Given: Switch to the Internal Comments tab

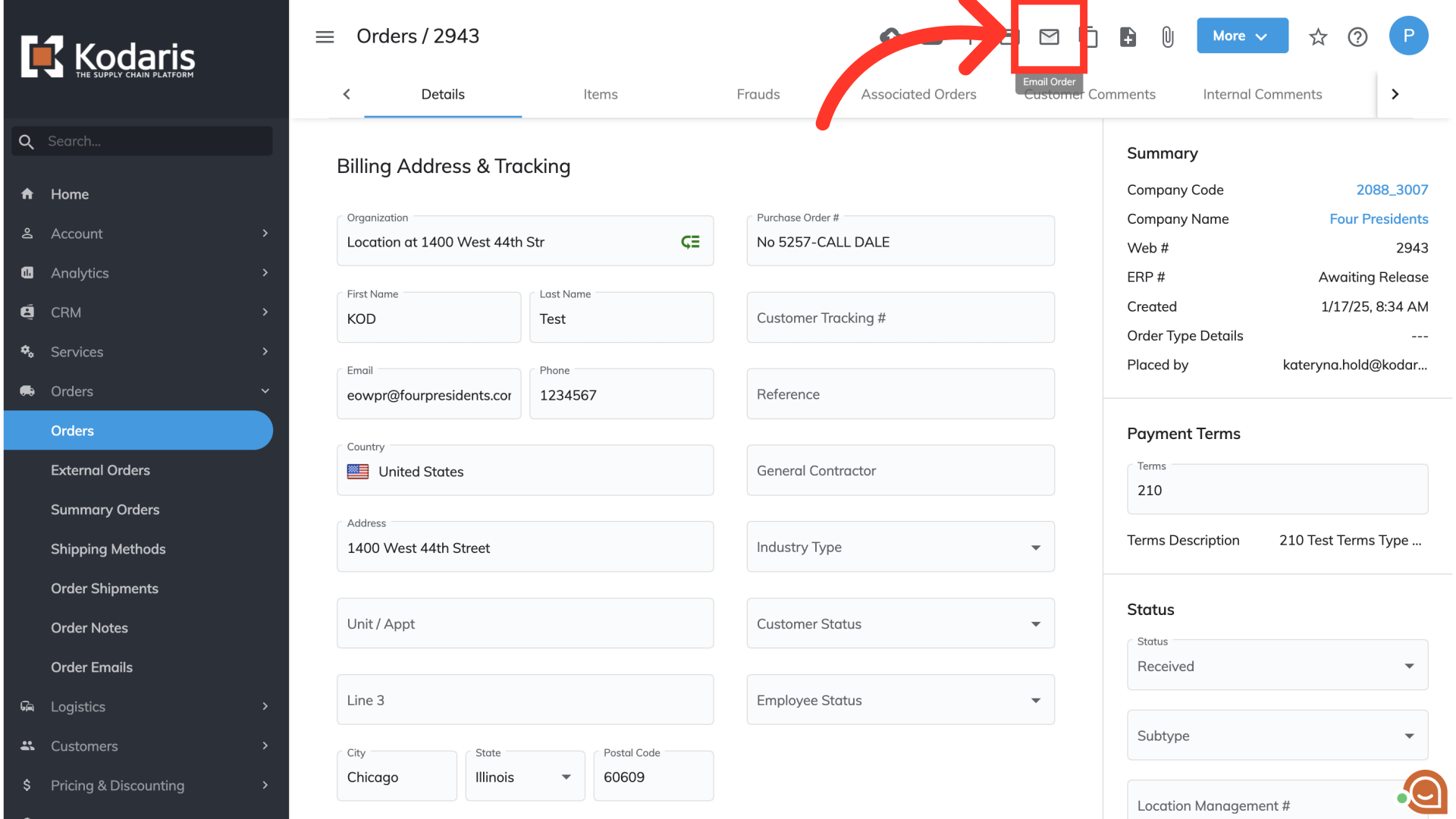Looking at the screenshot, I should tap(1262, 94).
